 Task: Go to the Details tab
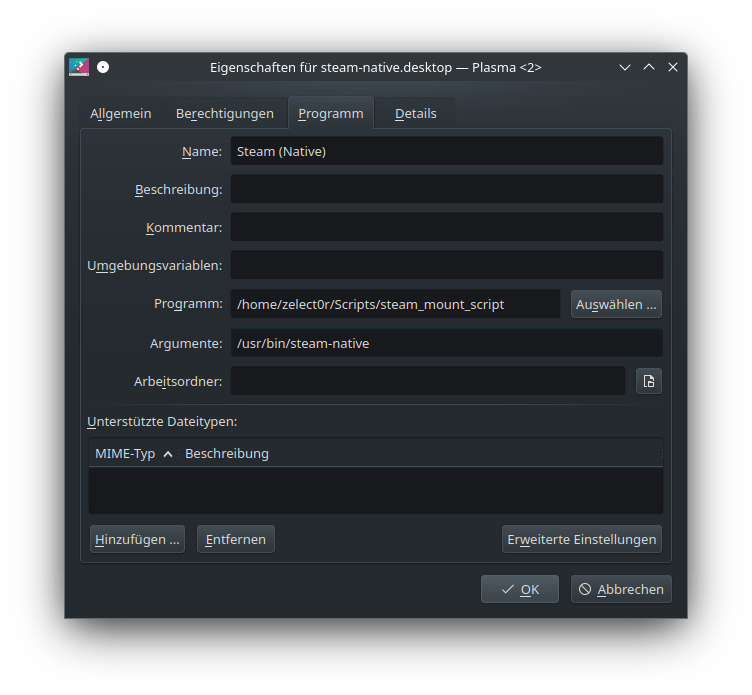click(x=416, y=114)
